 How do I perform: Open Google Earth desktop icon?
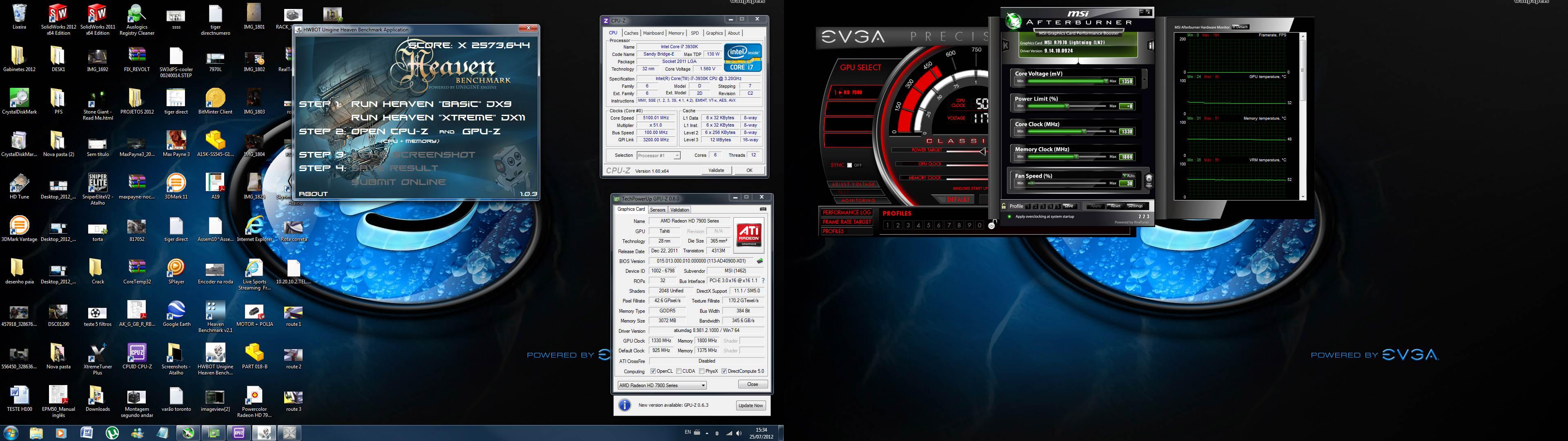[176, 314]
